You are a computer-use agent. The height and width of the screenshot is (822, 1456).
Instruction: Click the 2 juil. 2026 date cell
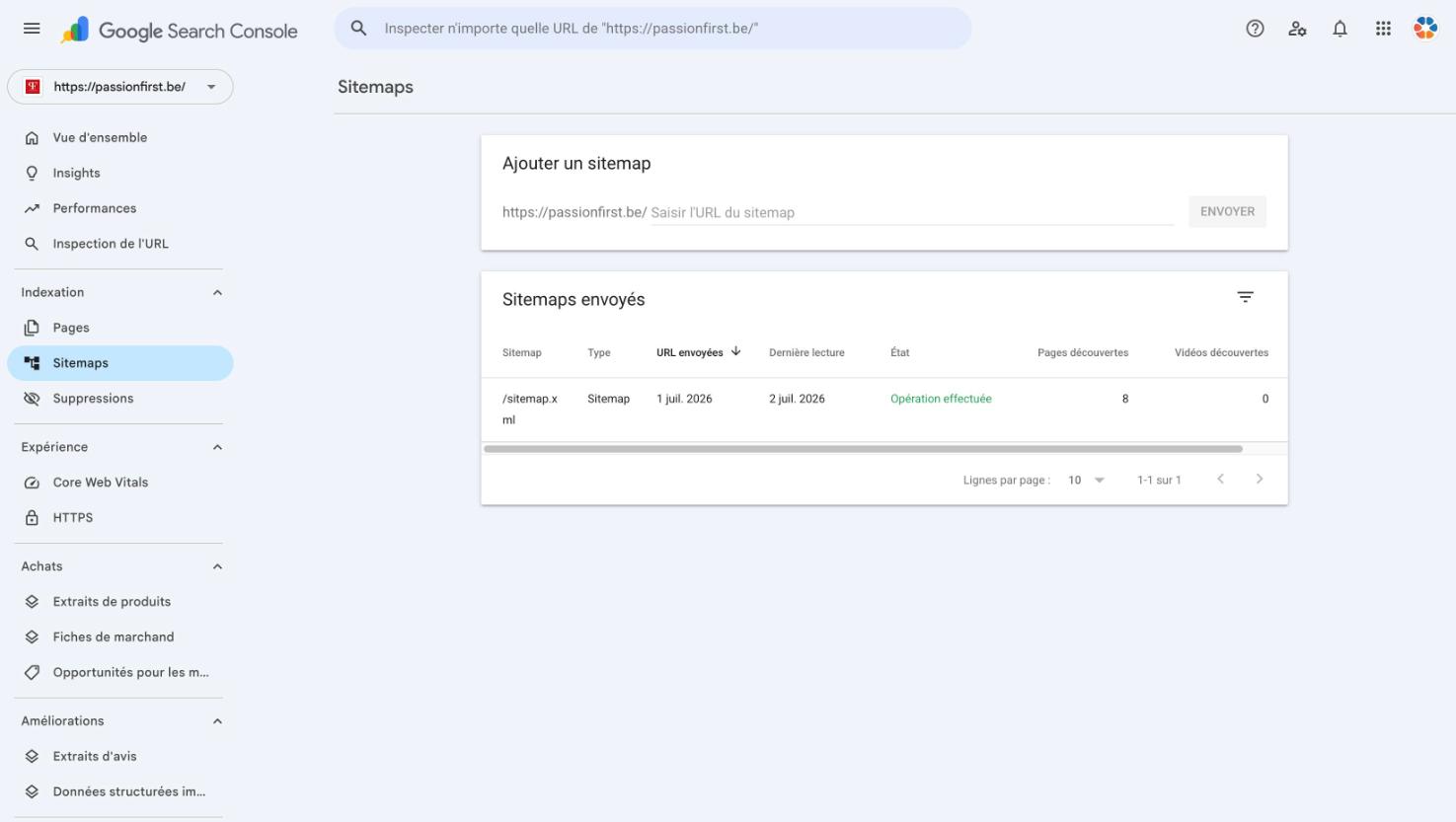pos(797,399)
